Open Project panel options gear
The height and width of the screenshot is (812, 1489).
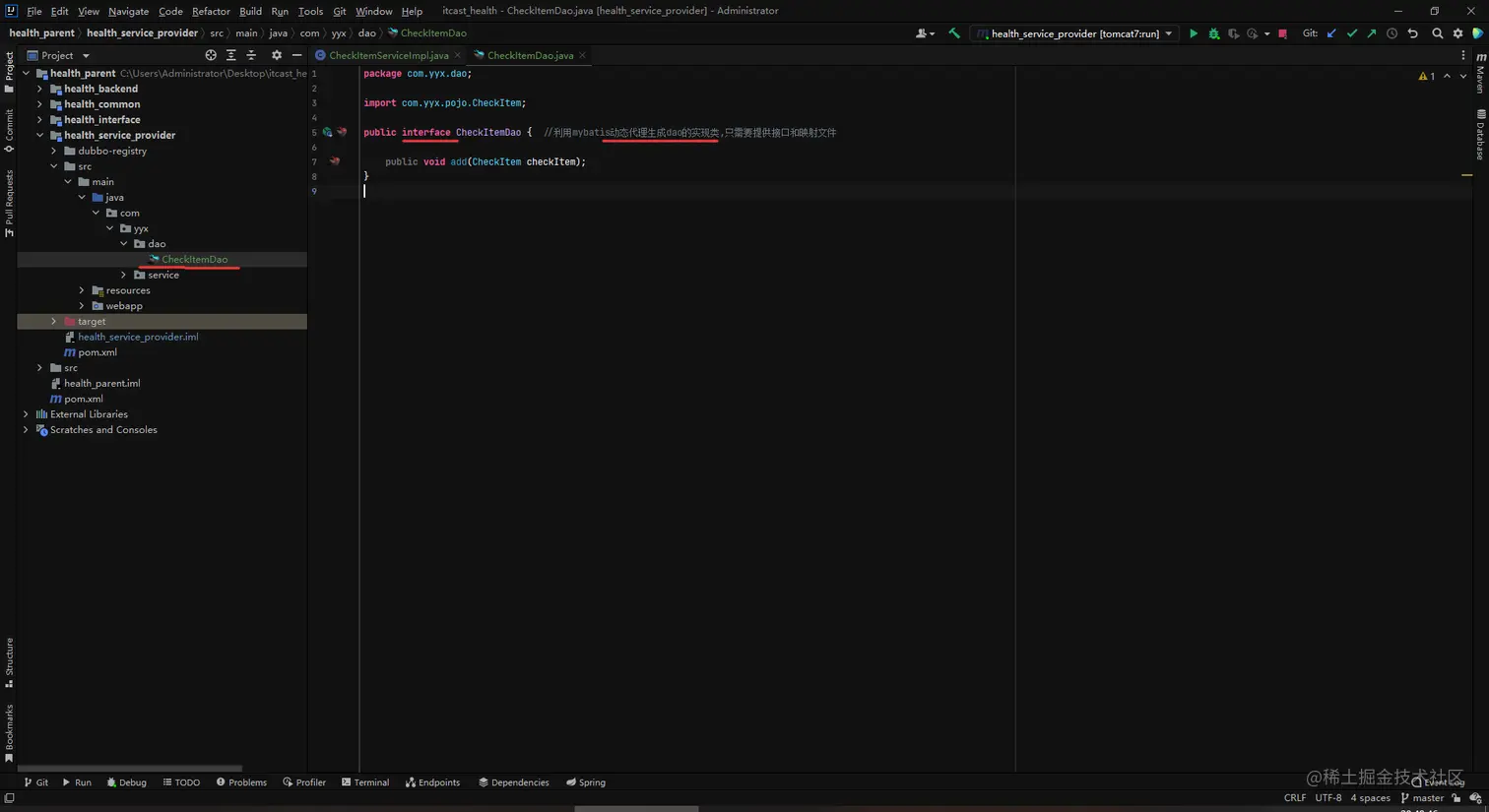point(277,55)
